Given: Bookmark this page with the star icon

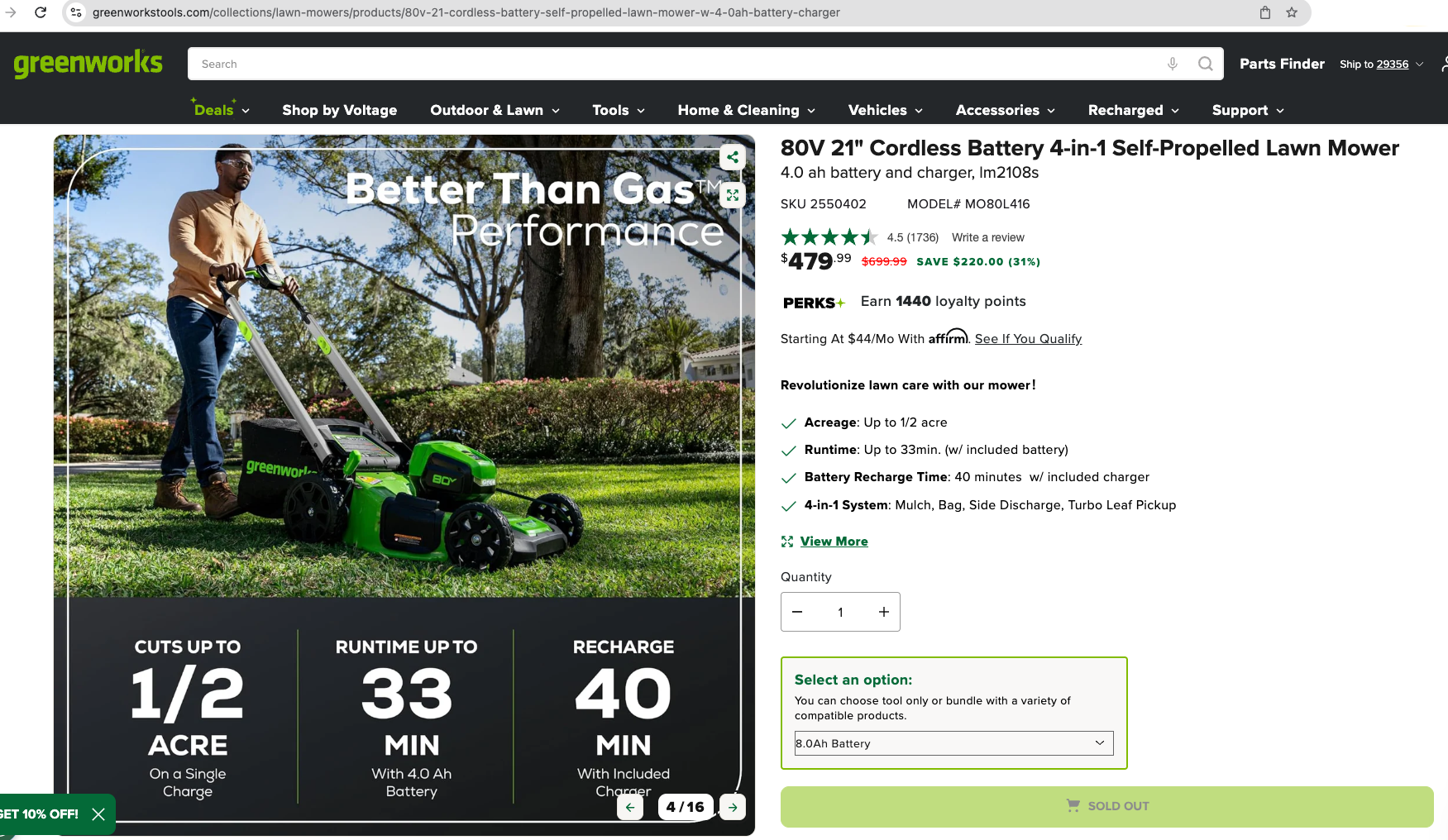Looking at the screenshot, I should (x=1292, y=12).
